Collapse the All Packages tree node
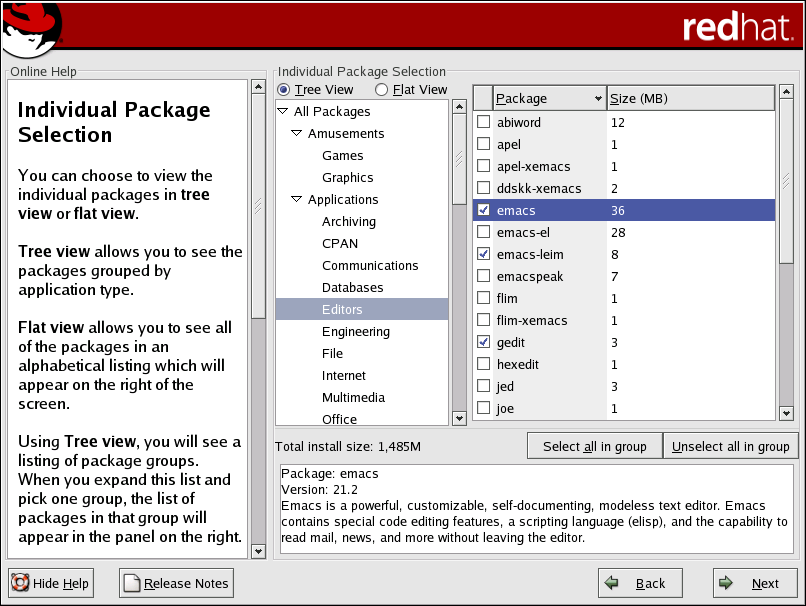Screen dimensions: 806x606 click(x=283, y=112)
